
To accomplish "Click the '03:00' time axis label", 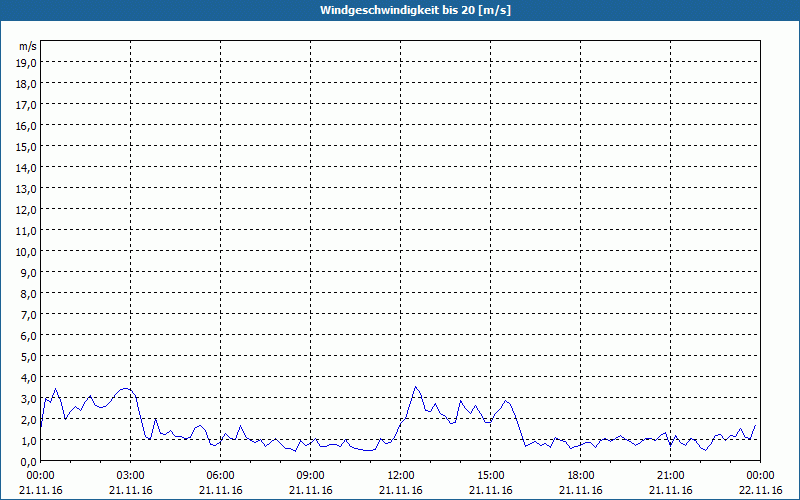I will [x=131, y=476].
